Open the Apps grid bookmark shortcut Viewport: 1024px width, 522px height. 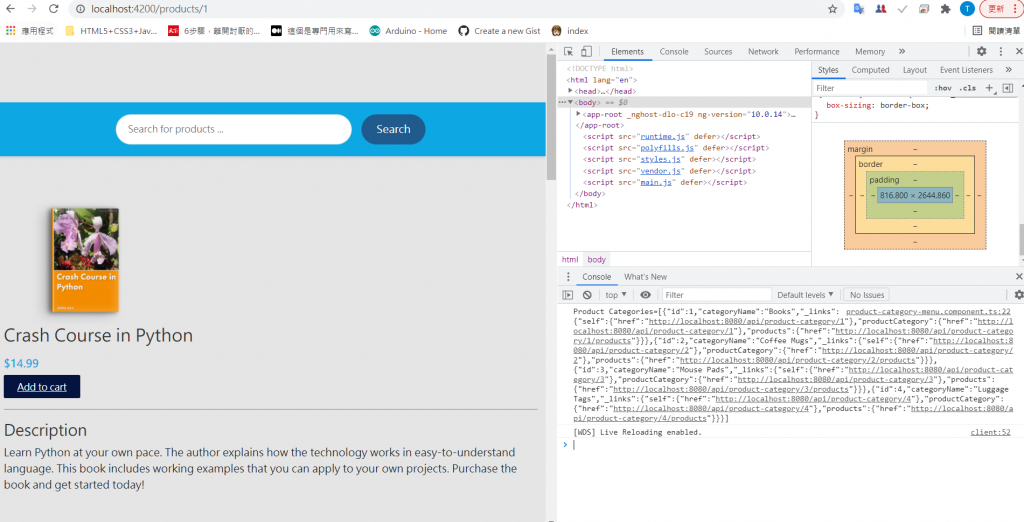[10, 31]
